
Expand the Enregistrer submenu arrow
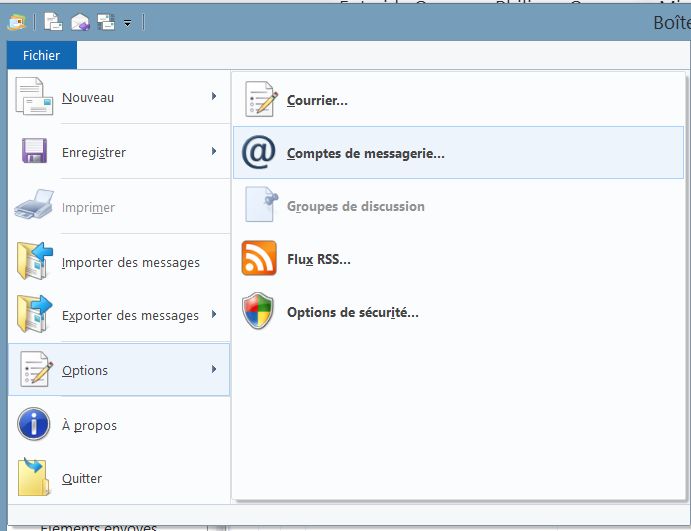[x=214, y=151]
